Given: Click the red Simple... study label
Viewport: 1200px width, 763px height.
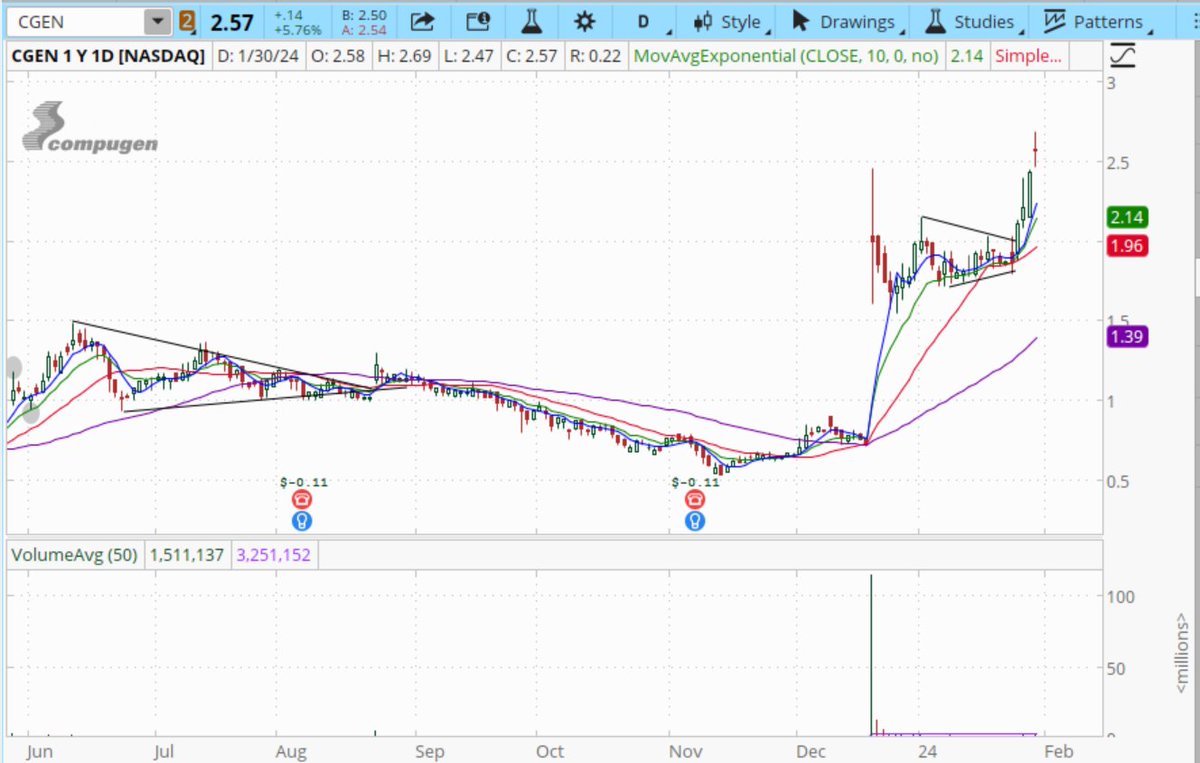Looking at the screenshot, I should (1027, 56).
